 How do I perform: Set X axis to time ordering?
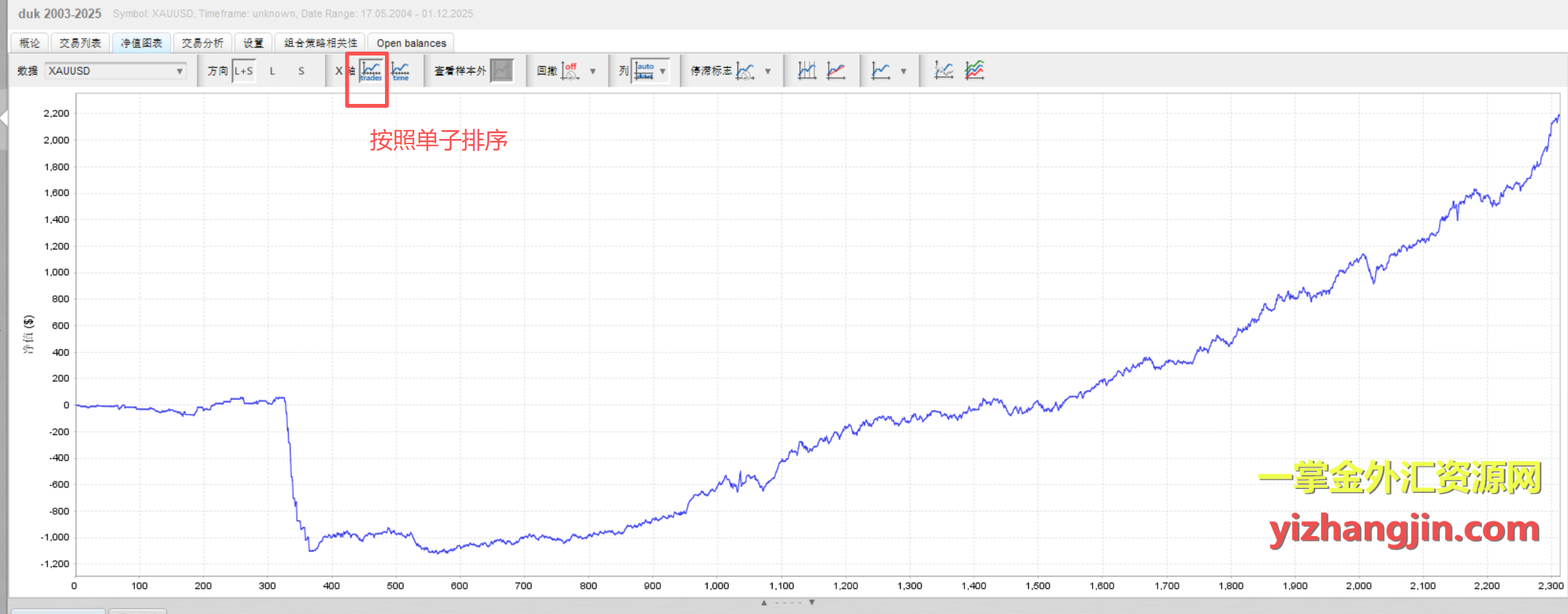[x=400, y=71]
